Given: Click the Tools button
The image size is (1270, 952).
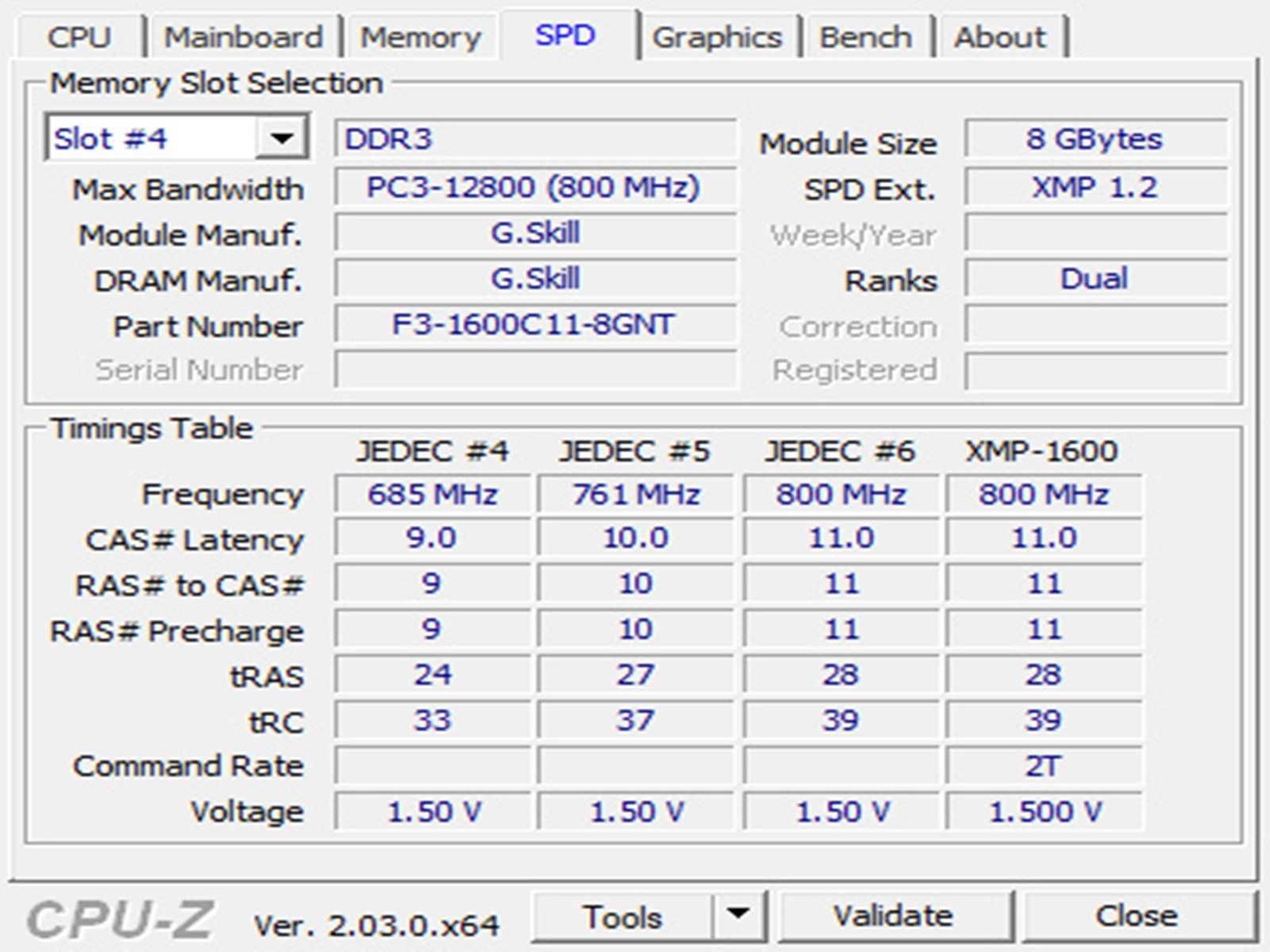Looking at the screenshot, I should click(622, 916).
